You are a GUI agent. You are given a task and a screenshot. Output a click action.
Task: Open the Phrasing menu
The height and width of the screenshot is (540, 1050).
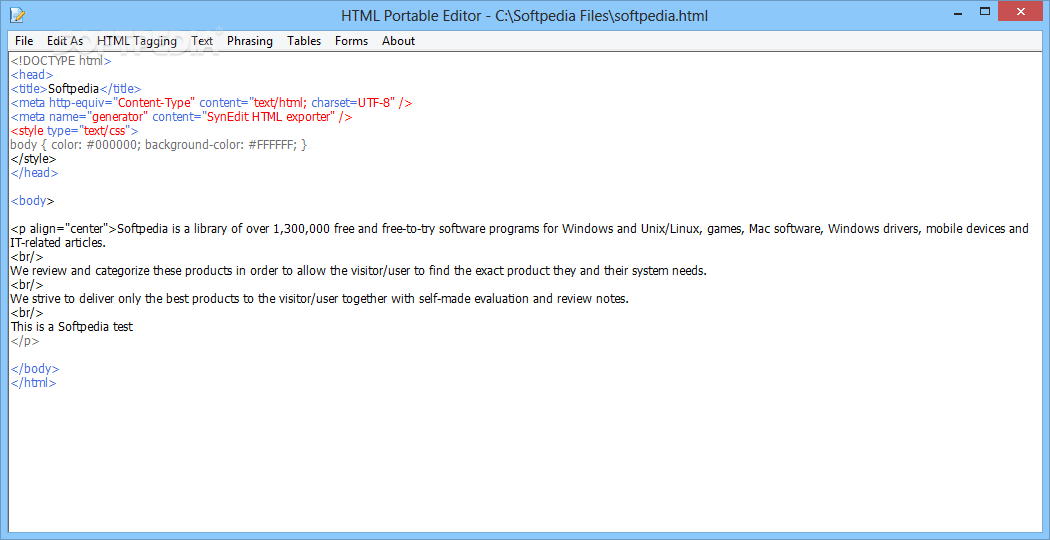[x=250, y=41]
